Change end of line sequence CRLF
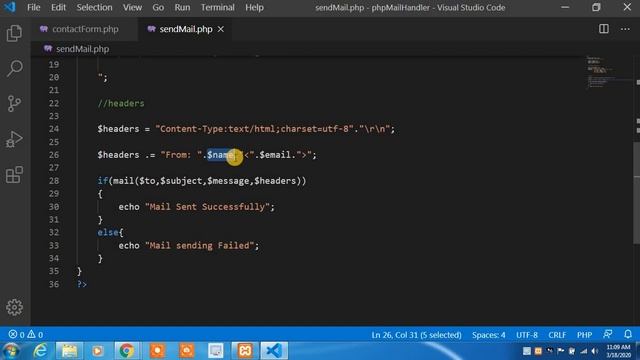This screenshot has width=640, height=360. [x=557, y=335]
